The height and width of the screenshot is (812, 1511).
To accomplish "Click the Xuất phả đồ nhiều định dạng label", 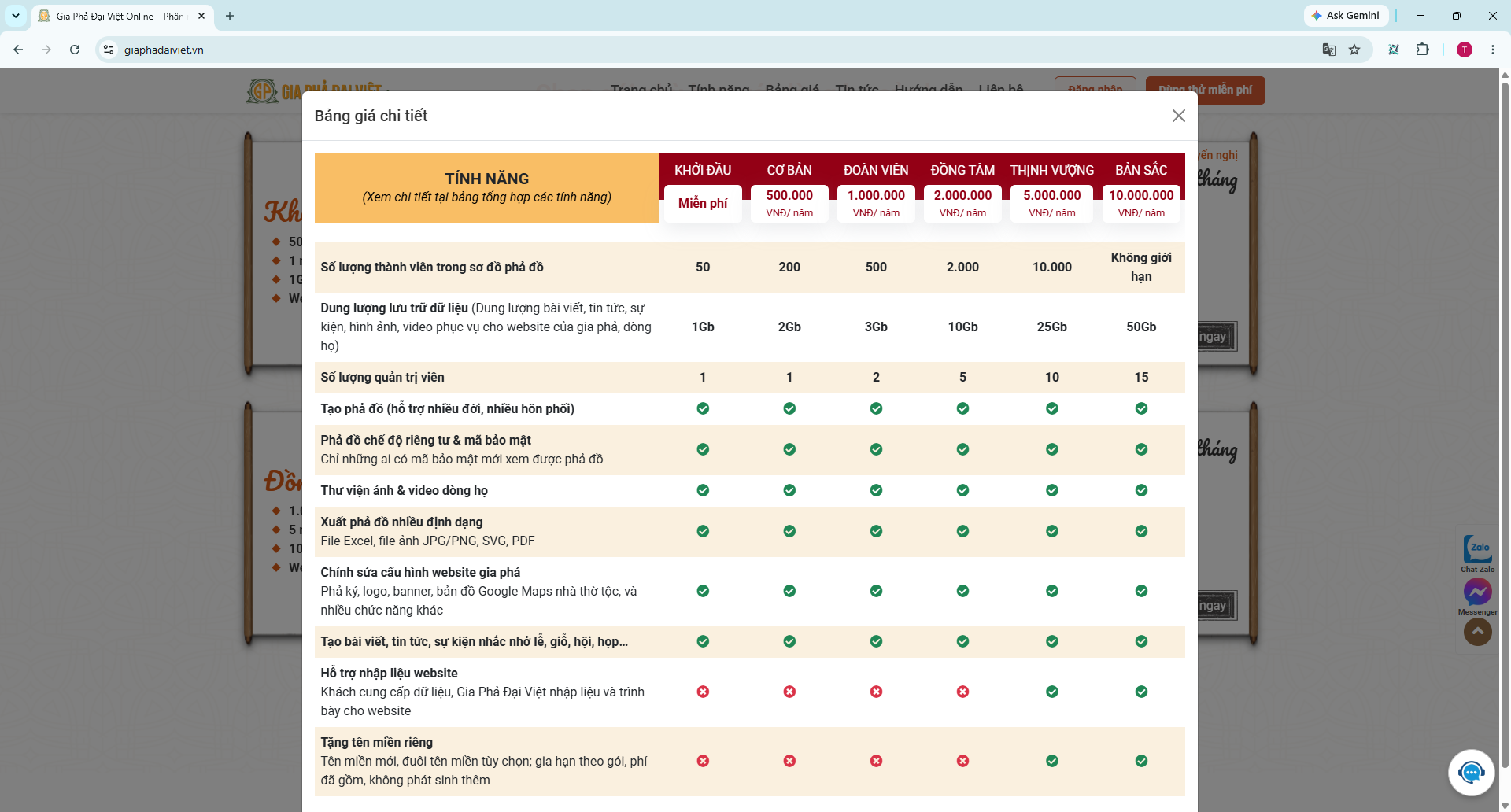I will [401, 522].
